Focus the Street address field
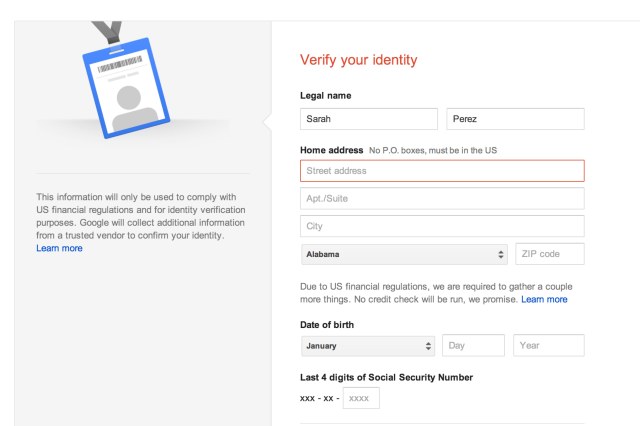This screenshot has height=426, width=640. [442, 171]
